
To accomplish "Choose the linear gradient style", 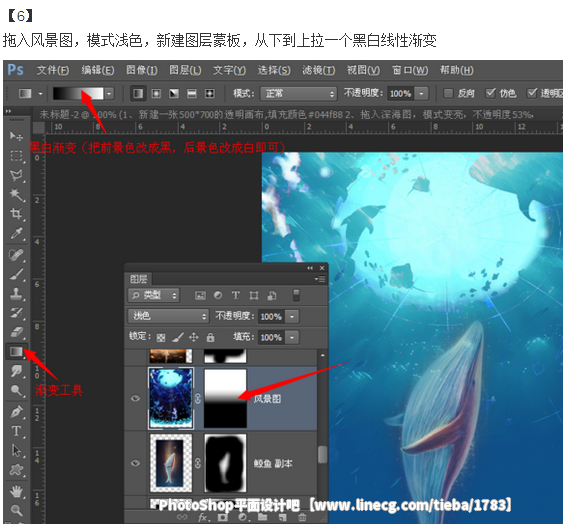I will coord(138,94).
